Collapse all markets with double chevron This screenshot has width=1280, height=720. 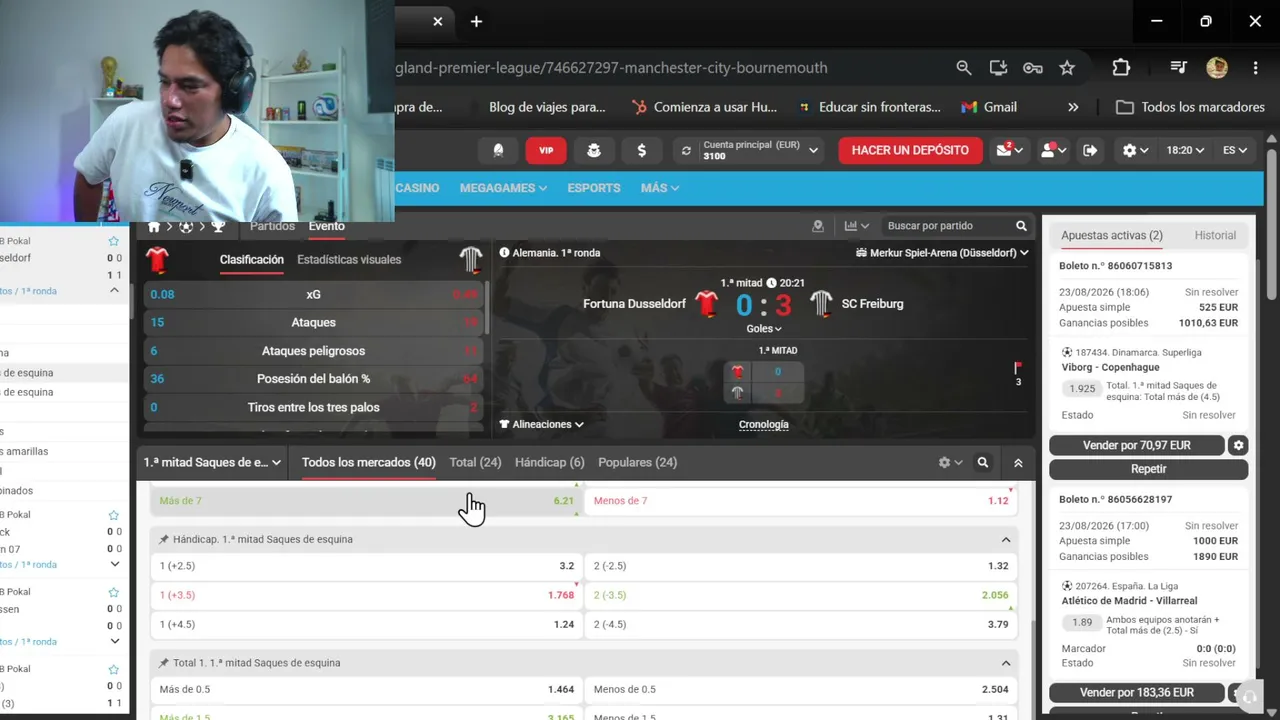pos(1018,462)
